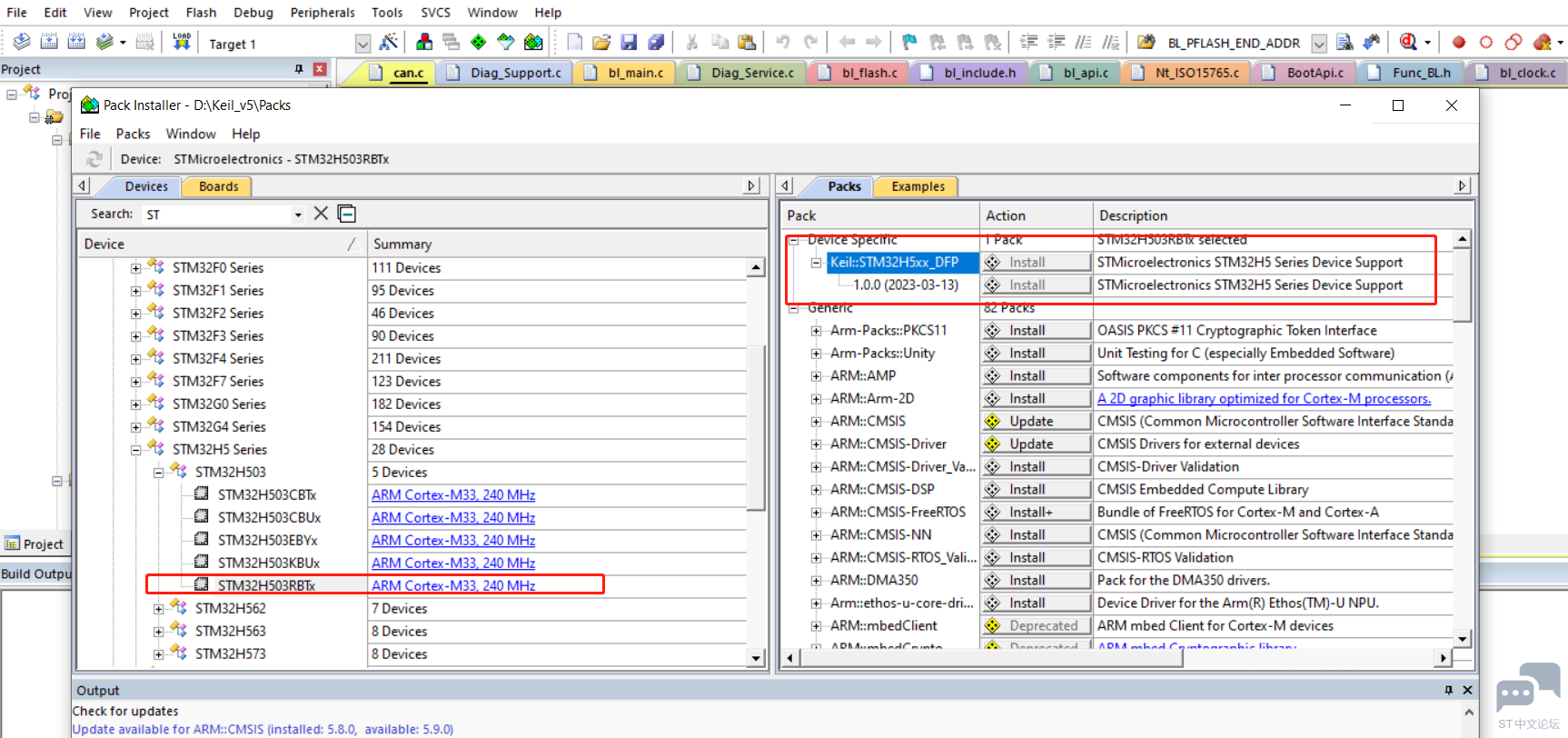Viewport: 1568px width, 738px height.
Task: Switch to the Examples tab
Action: pyautogui.click(x=918, y=186)
